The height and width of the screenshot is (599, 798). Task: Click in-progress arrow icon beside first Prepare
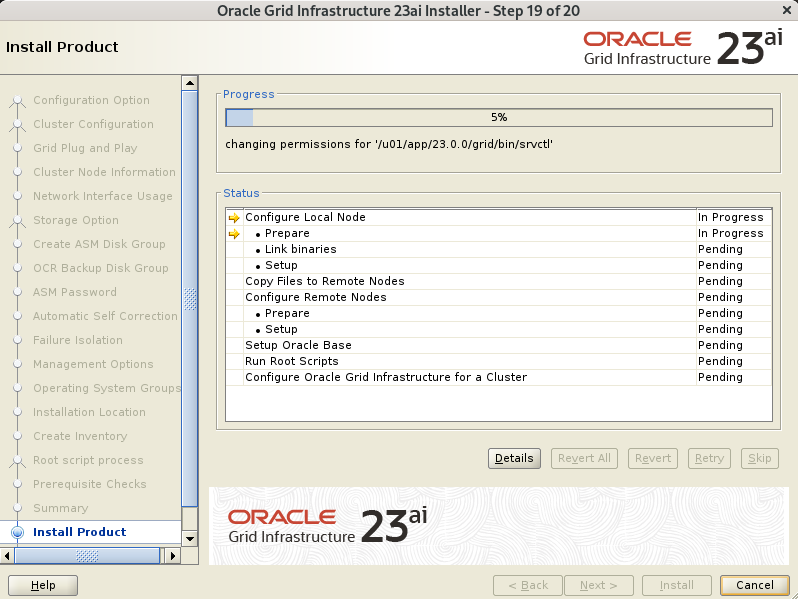(234, 234)
